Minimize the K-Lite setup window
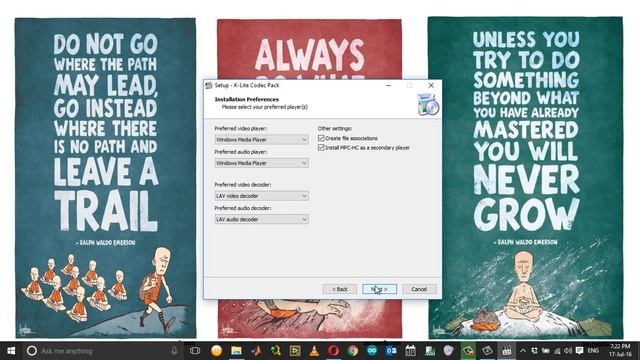 tap(388, 85)
